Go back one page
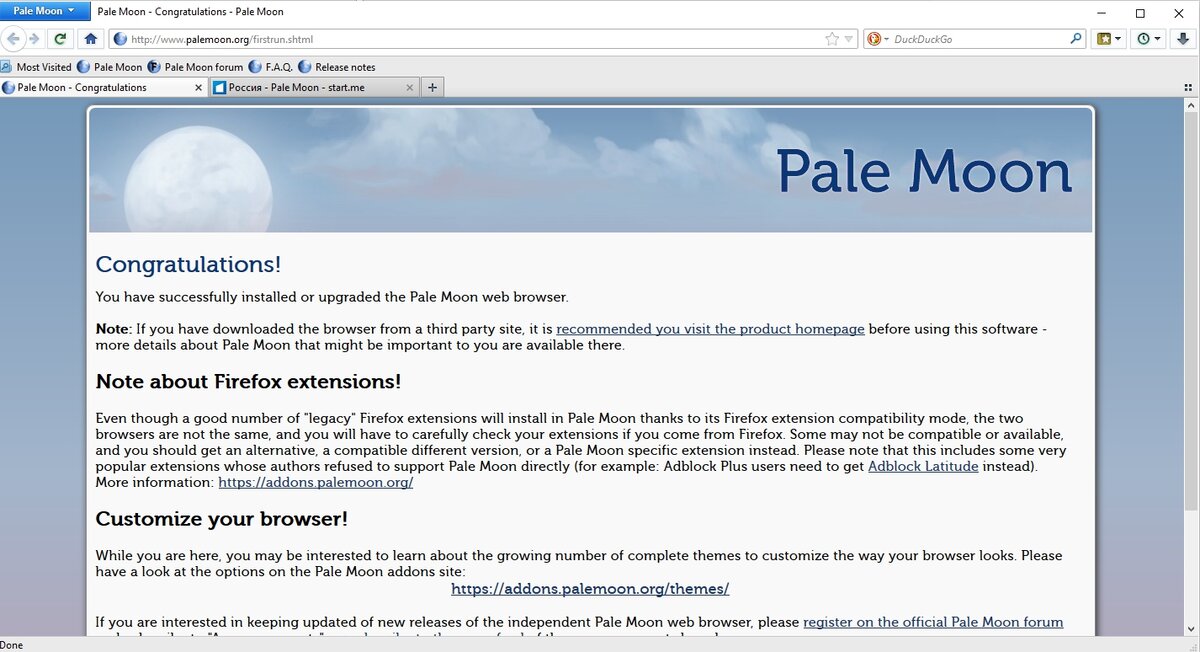This screenshot has height=652, width=1200. tap(14, 39)
